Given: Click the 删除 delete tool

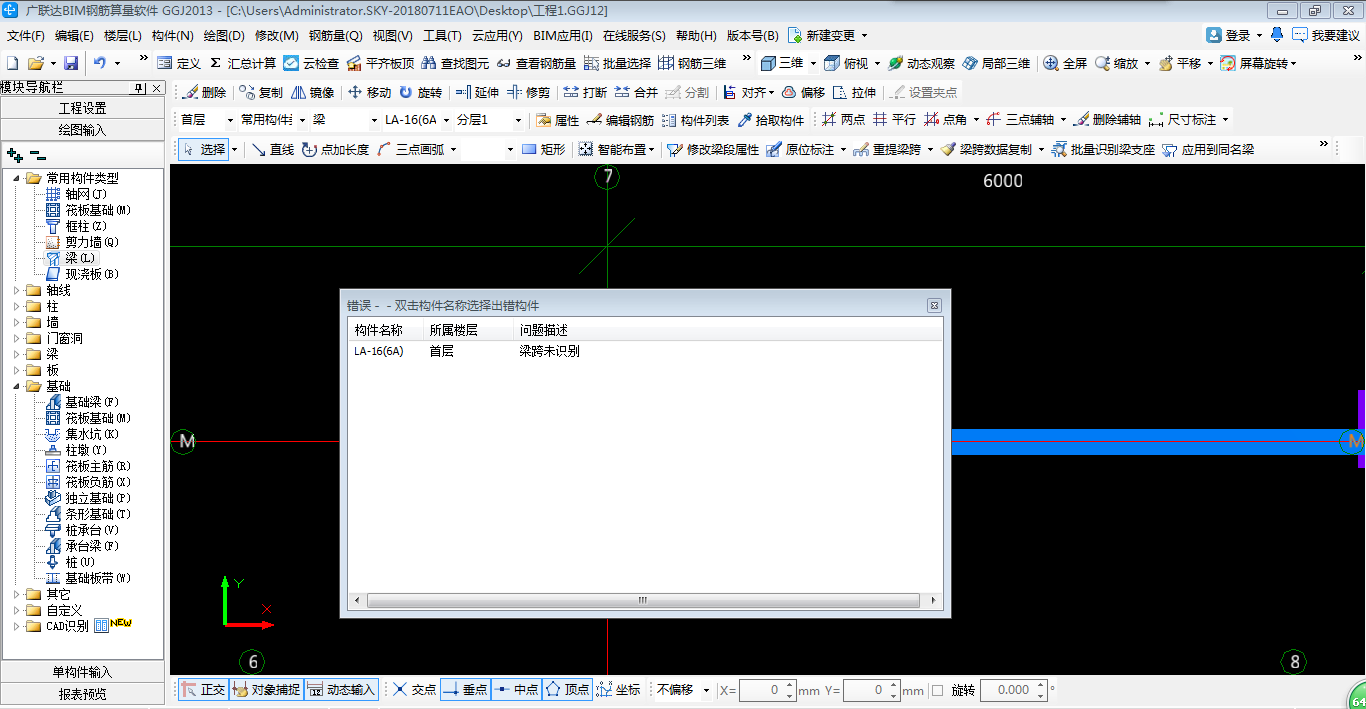Looking at the screenshot, I should pos(204,92).
